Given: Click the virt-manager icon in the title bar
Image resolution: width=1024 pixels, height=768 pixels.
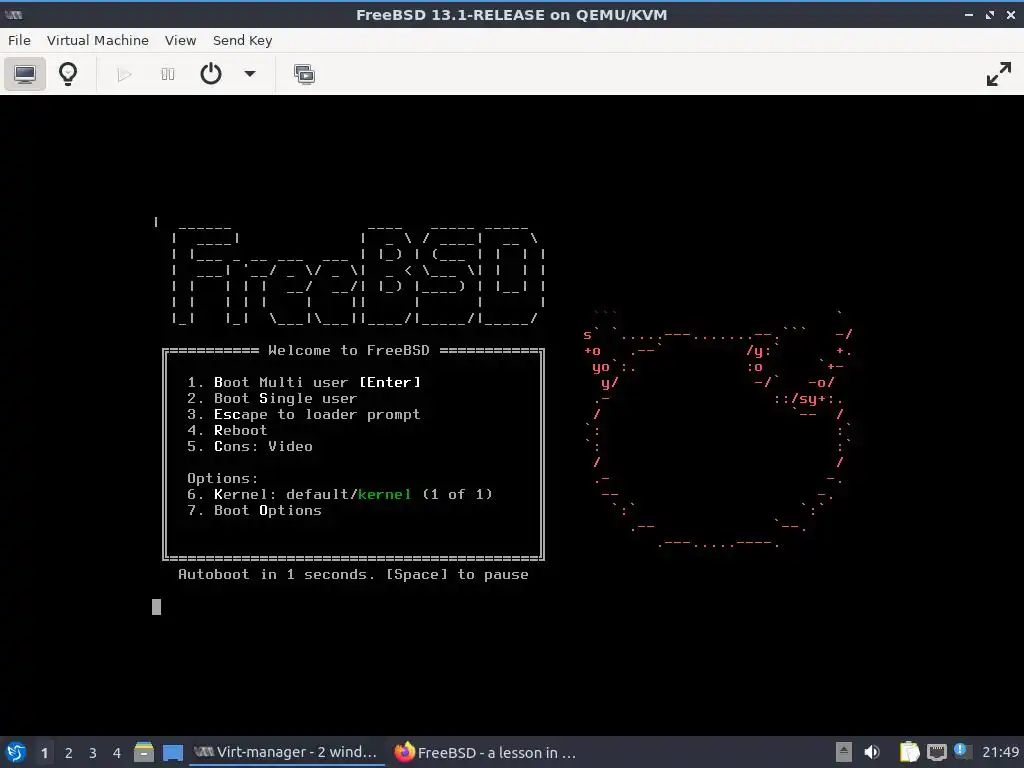Looking at the screenshot, I should (14, 14).
